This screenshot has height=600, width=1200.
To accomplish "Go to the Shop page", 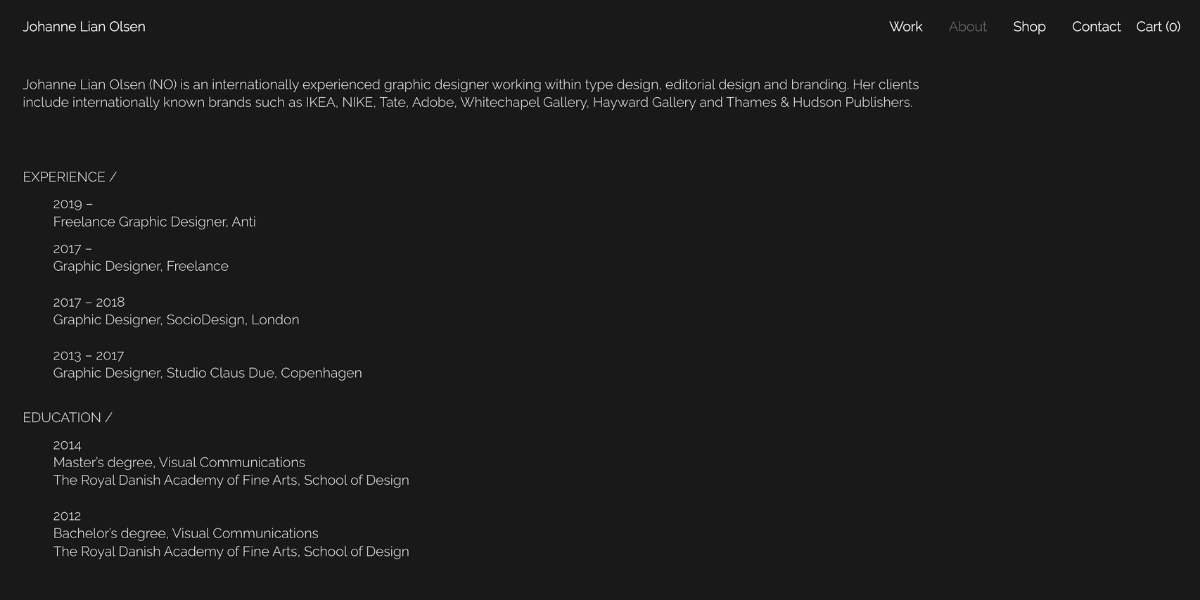I will 1029,27.
